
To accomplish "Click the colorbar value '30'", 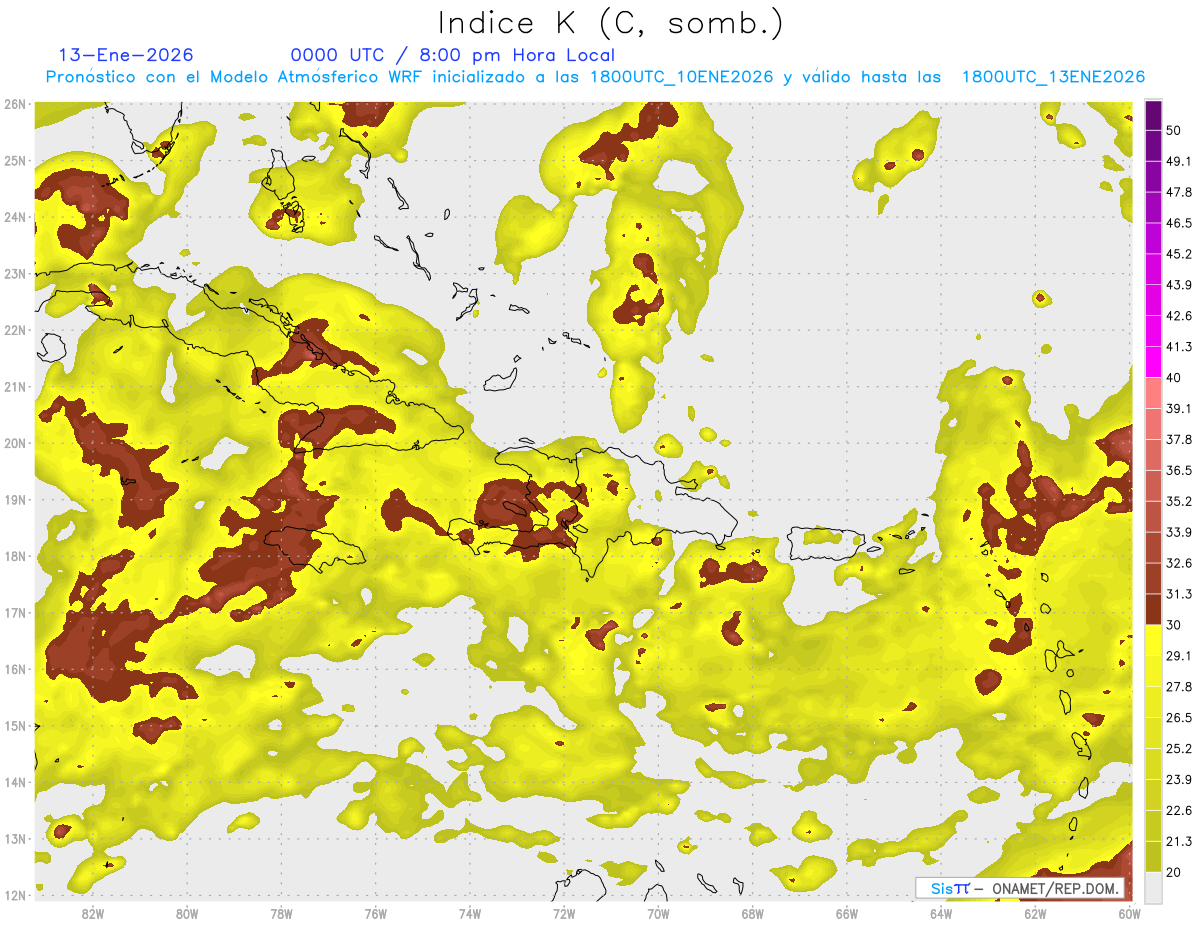I will (1174, 625).
